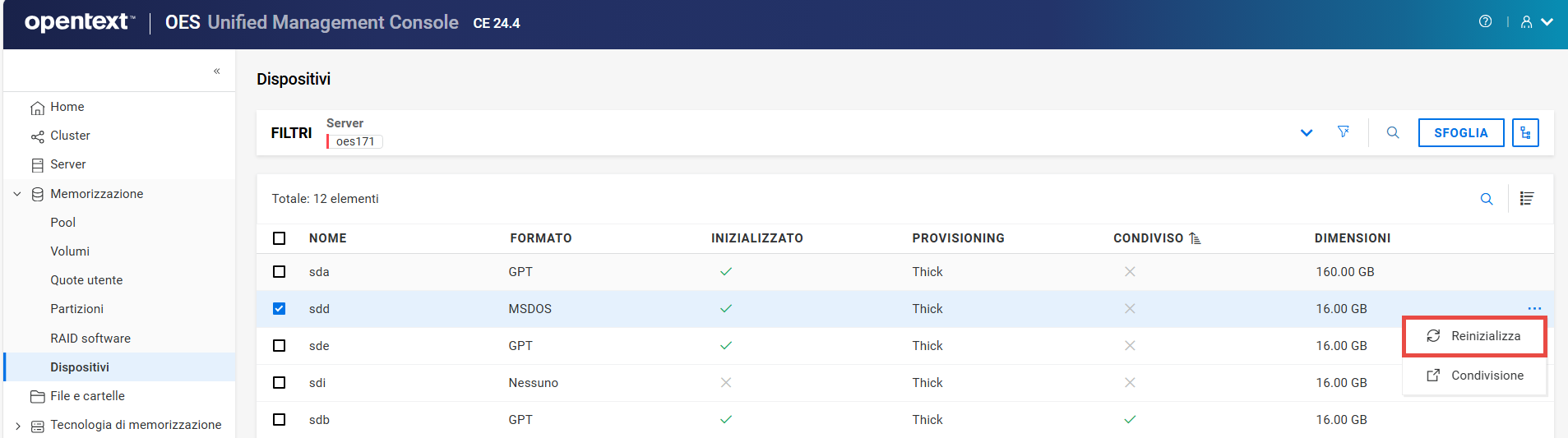Viewport: 1568px width, 438px height.
Task: Select Condivisione from the context menu
Action: 1487,376
